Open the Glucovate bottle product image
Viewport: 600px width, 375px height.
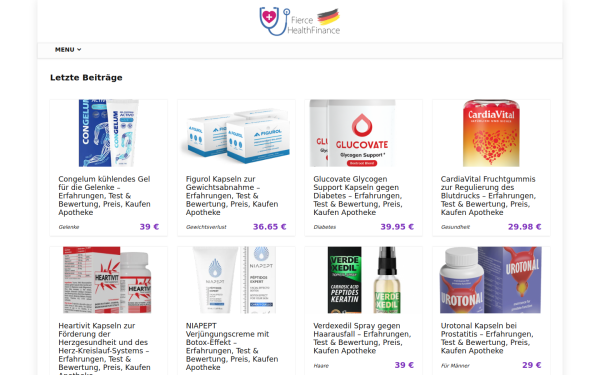(x=352, y=133)
